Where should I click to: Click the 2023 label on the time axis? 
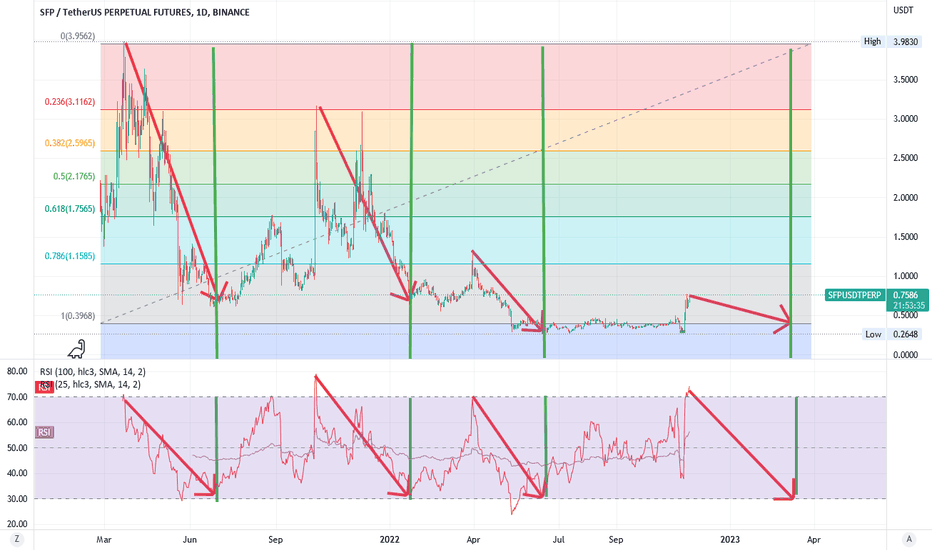coord(730,539)
